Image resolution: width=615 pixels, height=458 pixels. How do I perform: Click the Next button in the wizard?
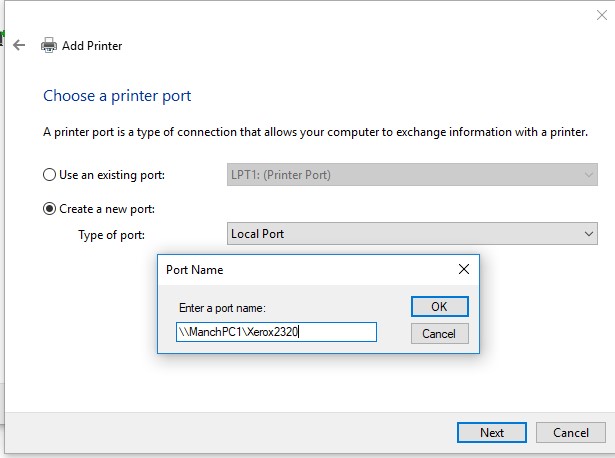[x=491, y=432]
